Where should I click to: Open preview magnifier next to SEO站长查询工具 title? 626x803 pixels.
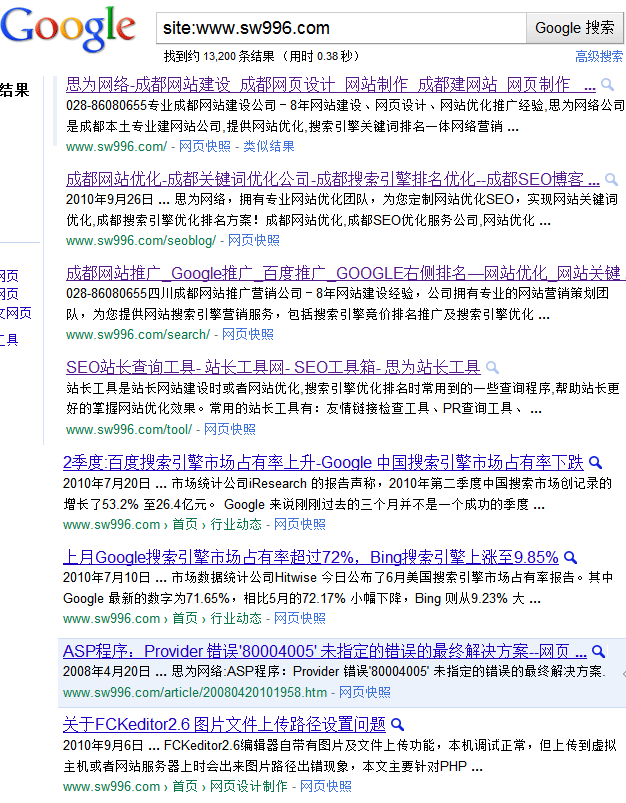(x=492, y=367)
